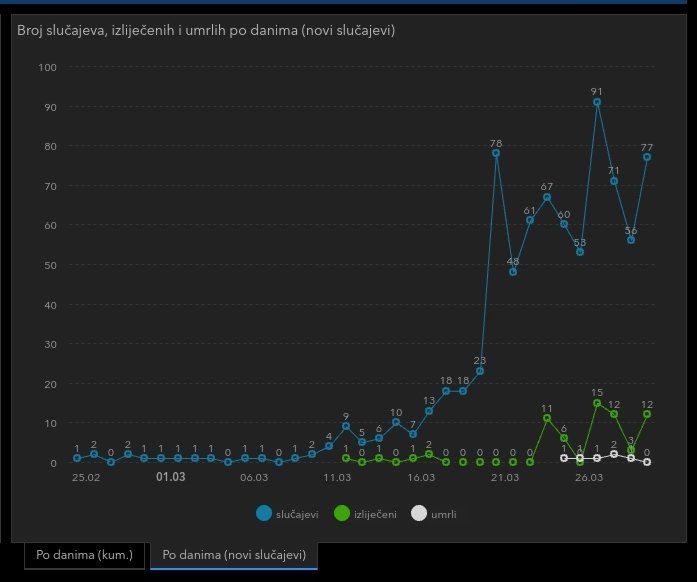The height and width of the screenshot is (582, 697).
Task: Click the green data point labeled 15
Action: [x=597, y=403]
